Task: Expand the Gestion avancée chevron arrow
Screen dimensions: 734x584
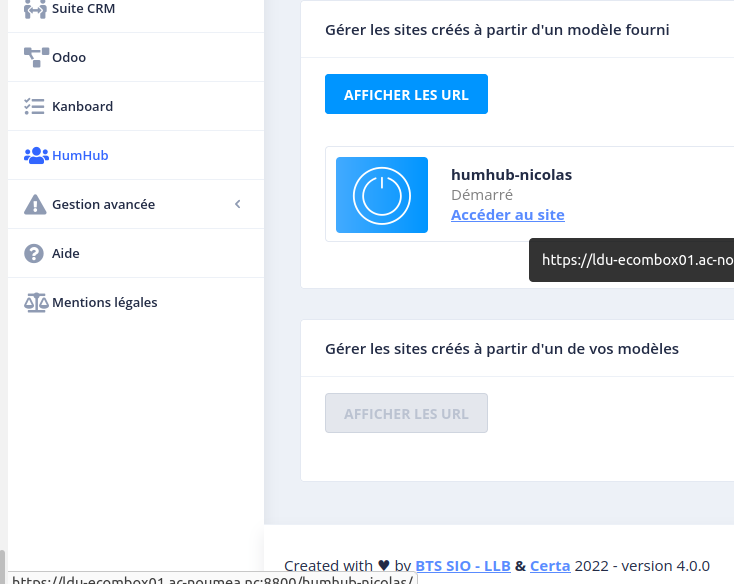Action: (x=238, y=204)
